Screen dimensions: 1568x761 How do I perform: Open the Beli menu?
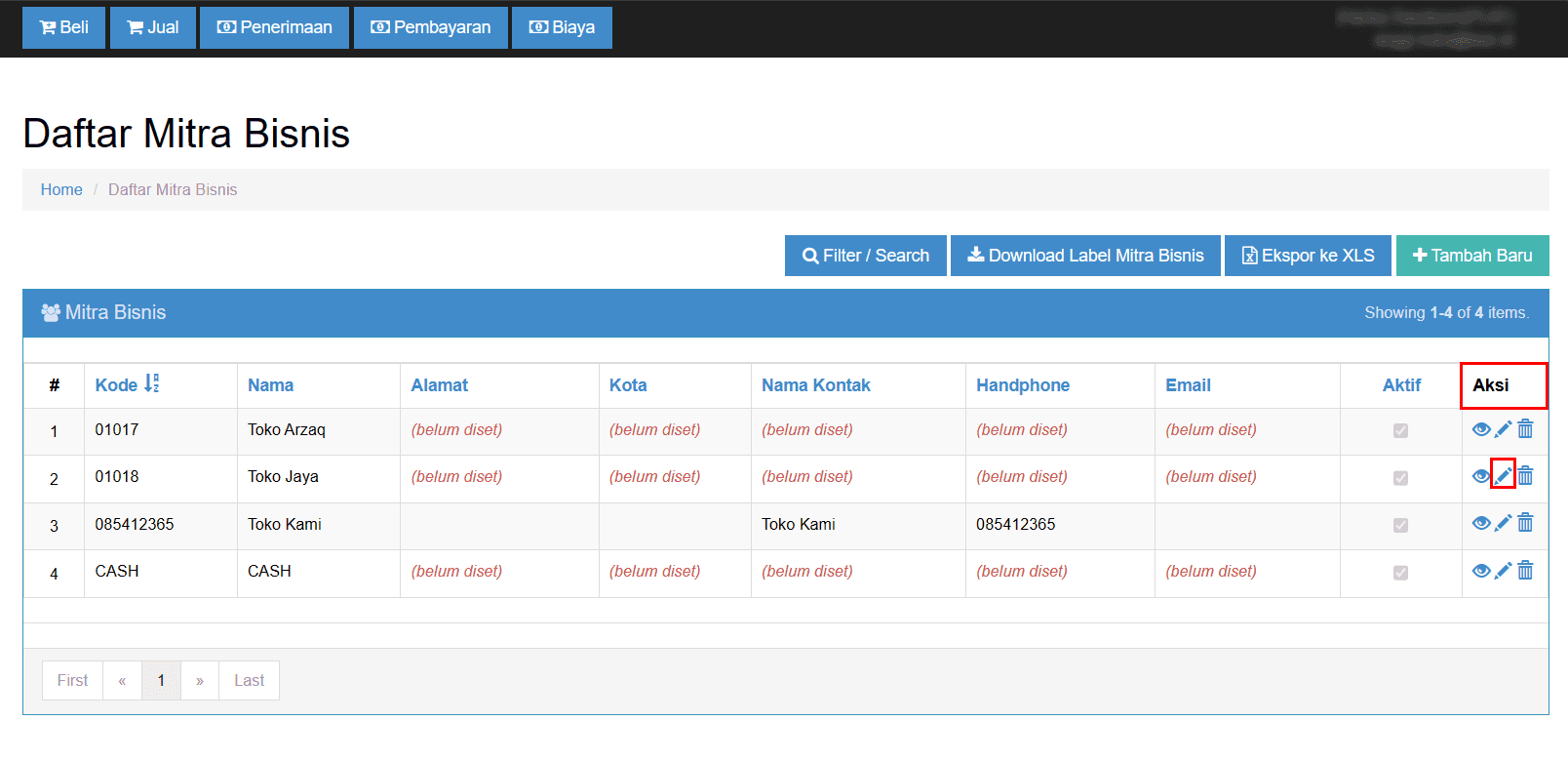click(x=63, y=27)
